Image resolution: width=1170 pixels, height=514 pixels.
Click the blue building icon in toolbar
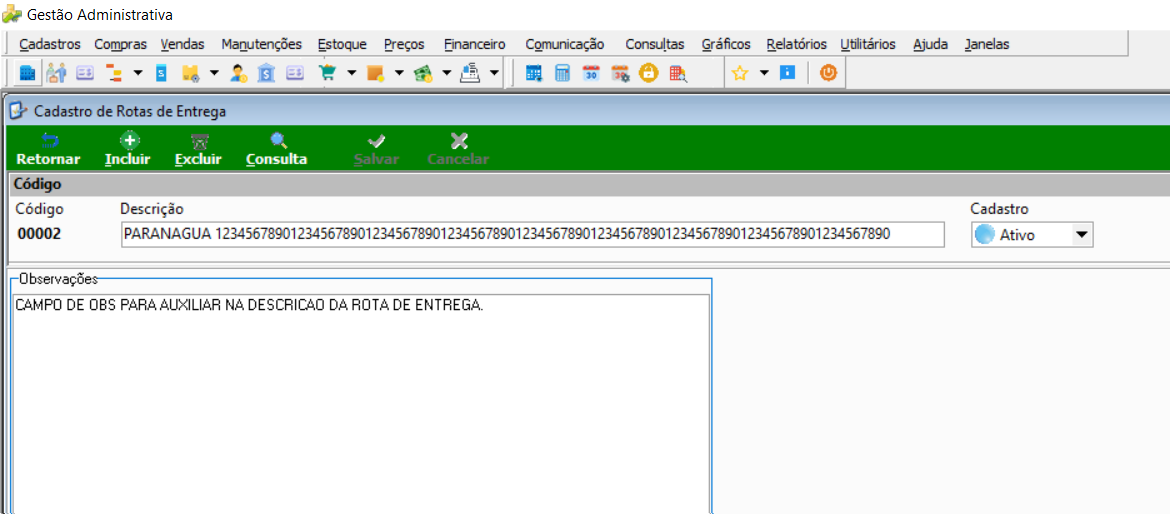(27, 73)
